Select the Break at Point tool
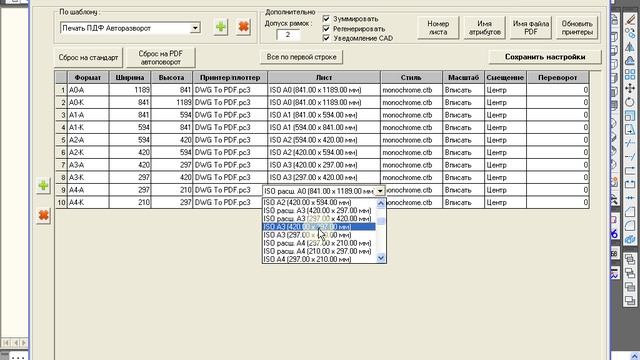 tap(630, 170)
